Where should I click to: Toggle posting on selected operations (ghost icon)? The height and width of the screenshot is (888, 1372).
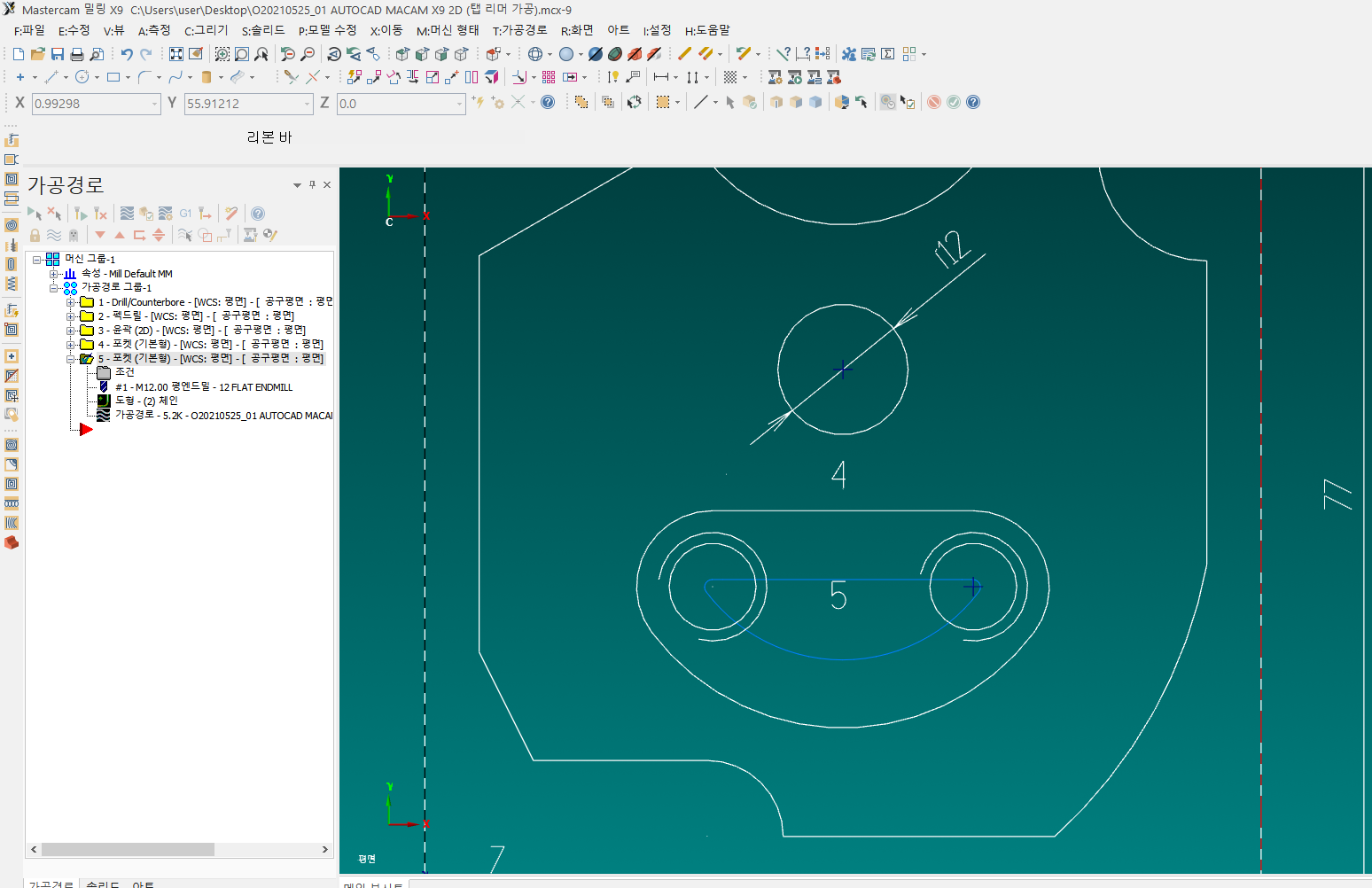(74, 235)
